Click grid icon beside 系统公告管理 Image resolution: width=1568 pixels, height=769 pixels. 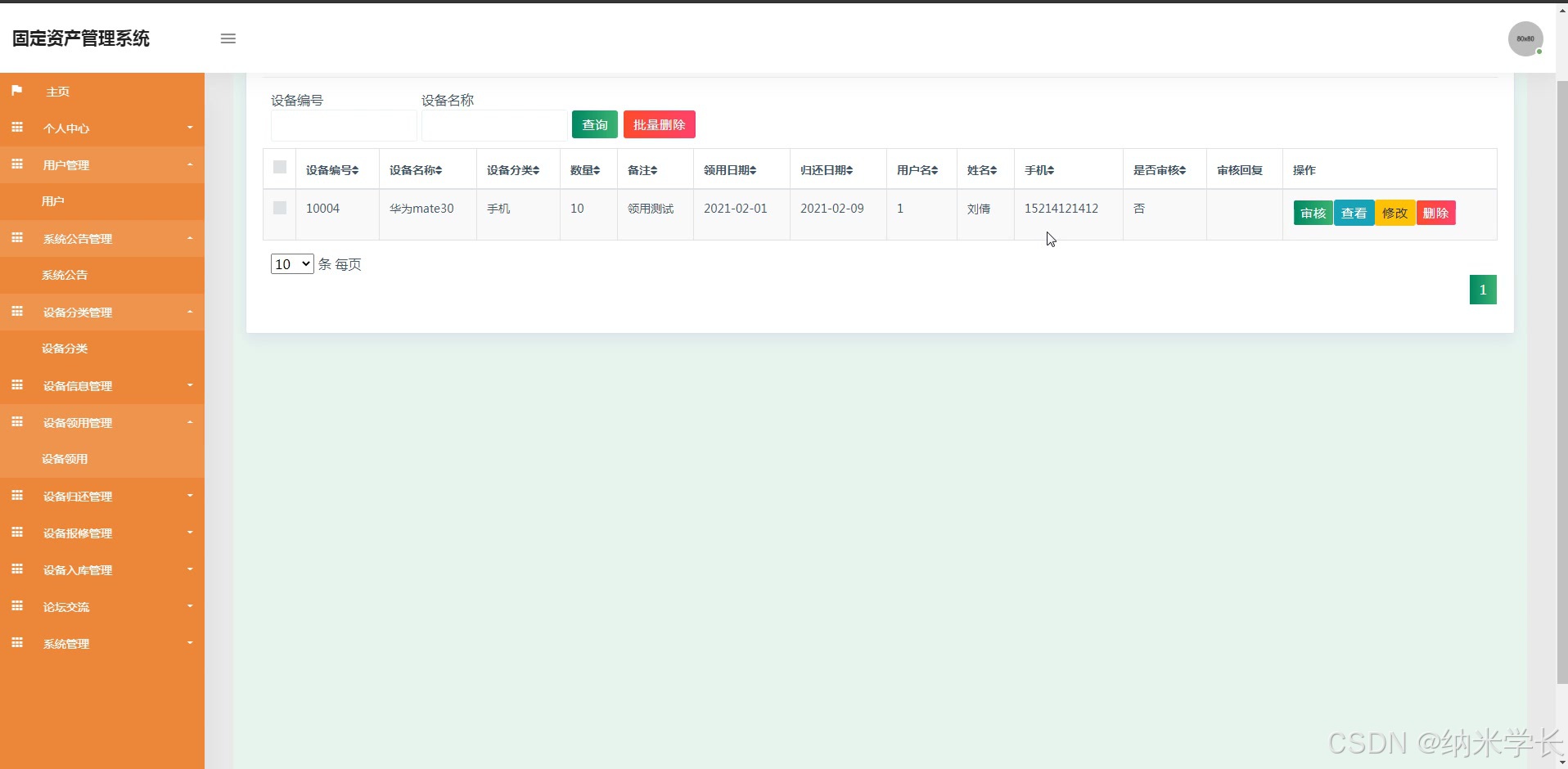[17, 238]
